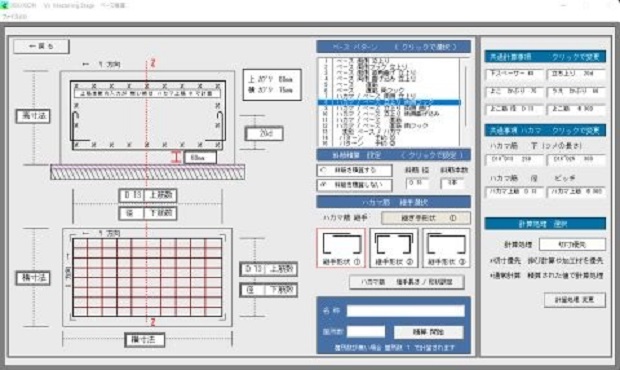Select 継手形状 ① joint shape thumbnail
The height and width of the screenshot is (370, 620).
(341, 248)
